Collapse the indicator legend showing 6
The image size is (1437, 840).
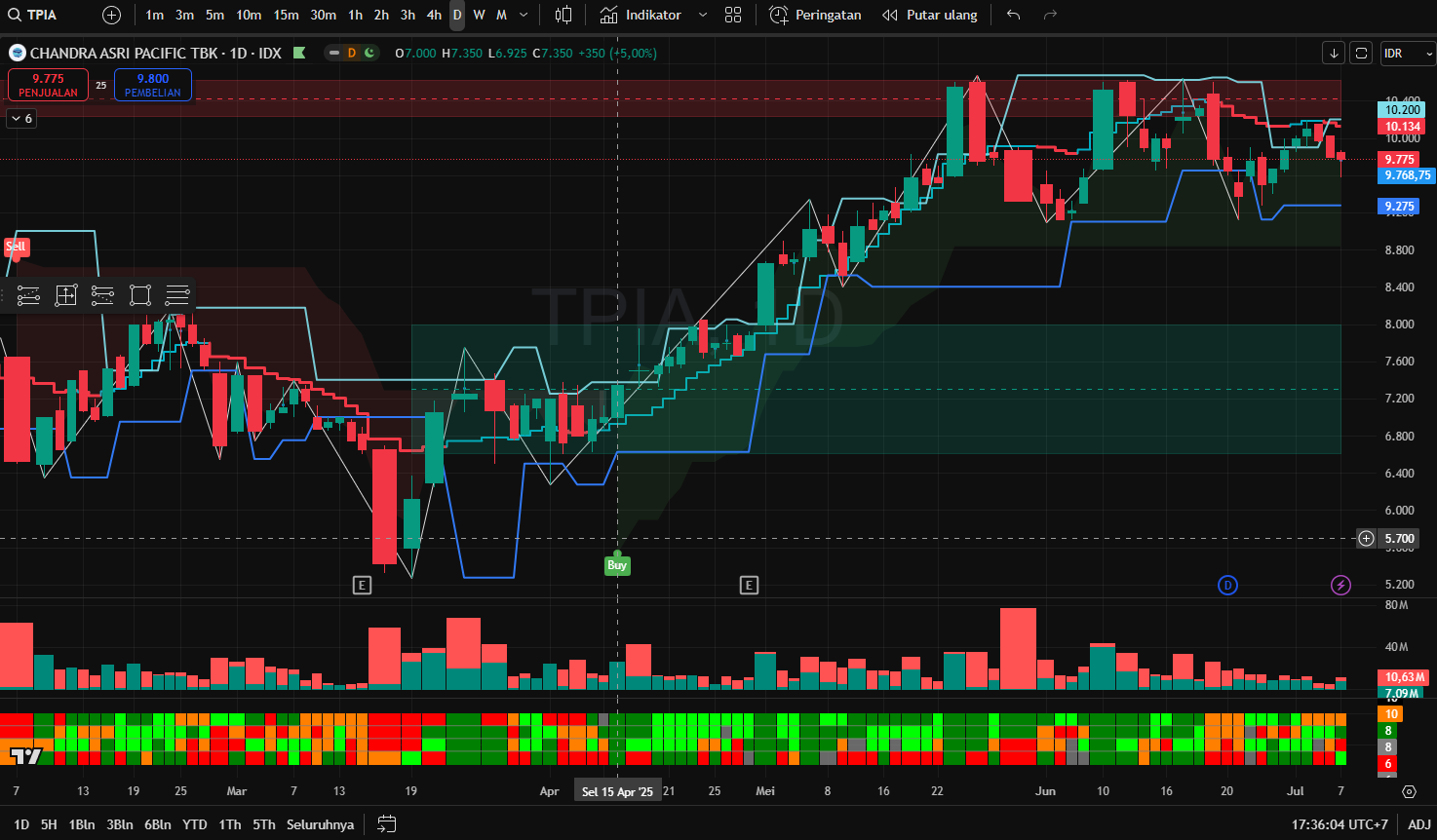(x=20, y=118)
